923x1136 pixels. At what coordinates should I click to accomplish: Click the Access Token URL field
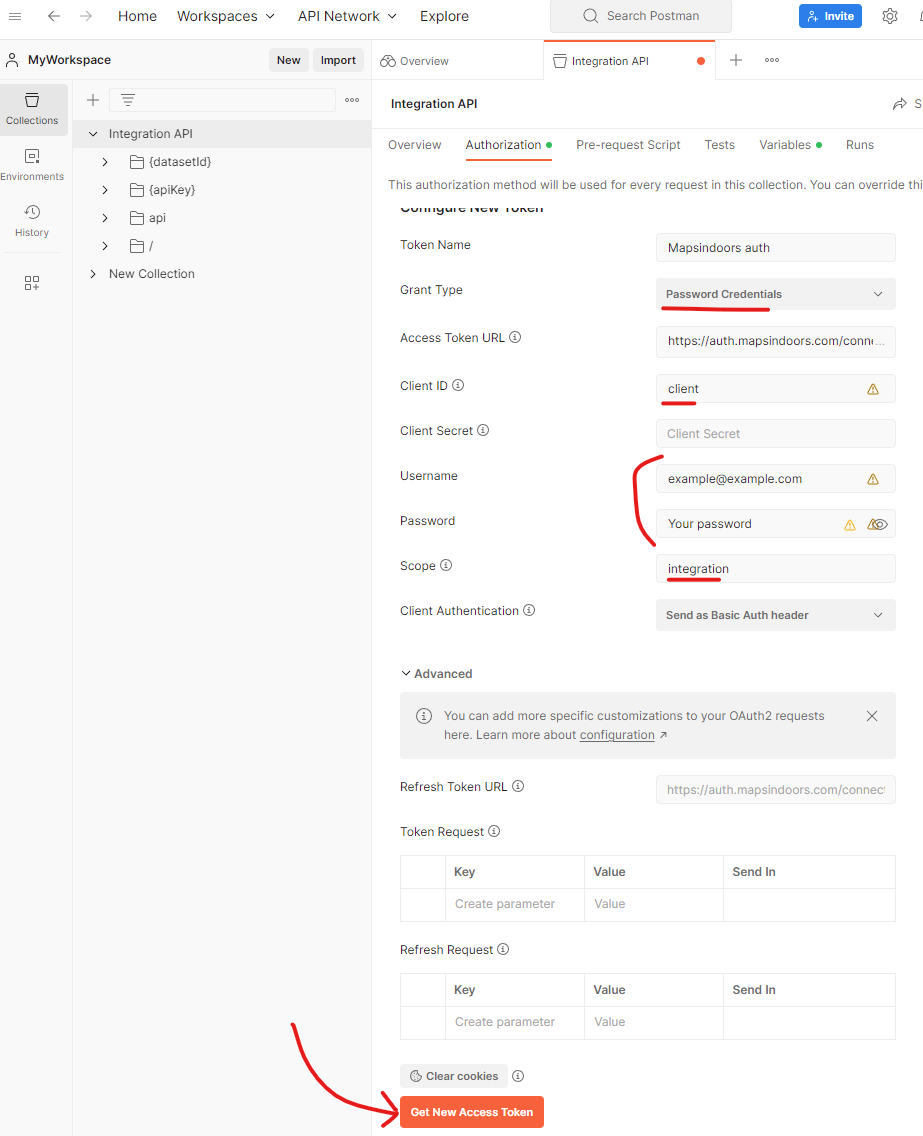(776, 341)
